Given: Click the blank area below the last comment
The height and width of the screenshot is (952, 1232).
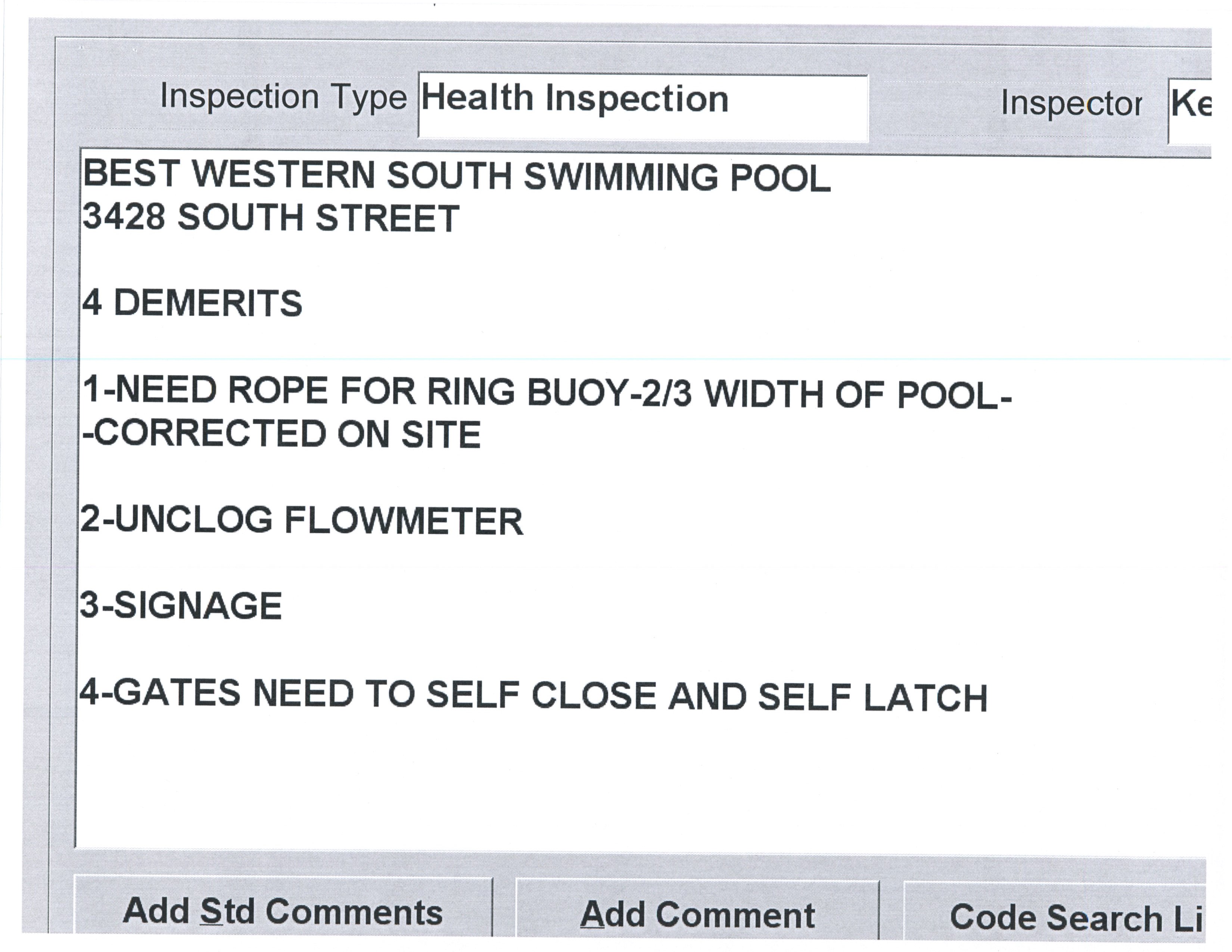Looking at the screenshot, I should (x=564, y=790).
